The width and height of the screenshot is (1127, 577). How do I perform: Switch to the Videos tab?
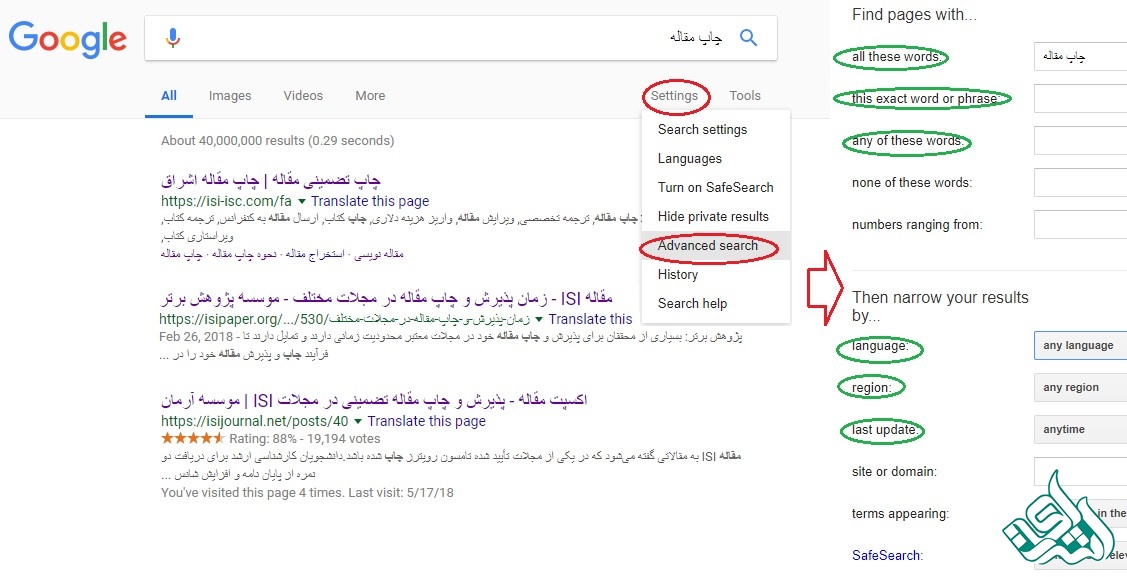pos(303,95)
